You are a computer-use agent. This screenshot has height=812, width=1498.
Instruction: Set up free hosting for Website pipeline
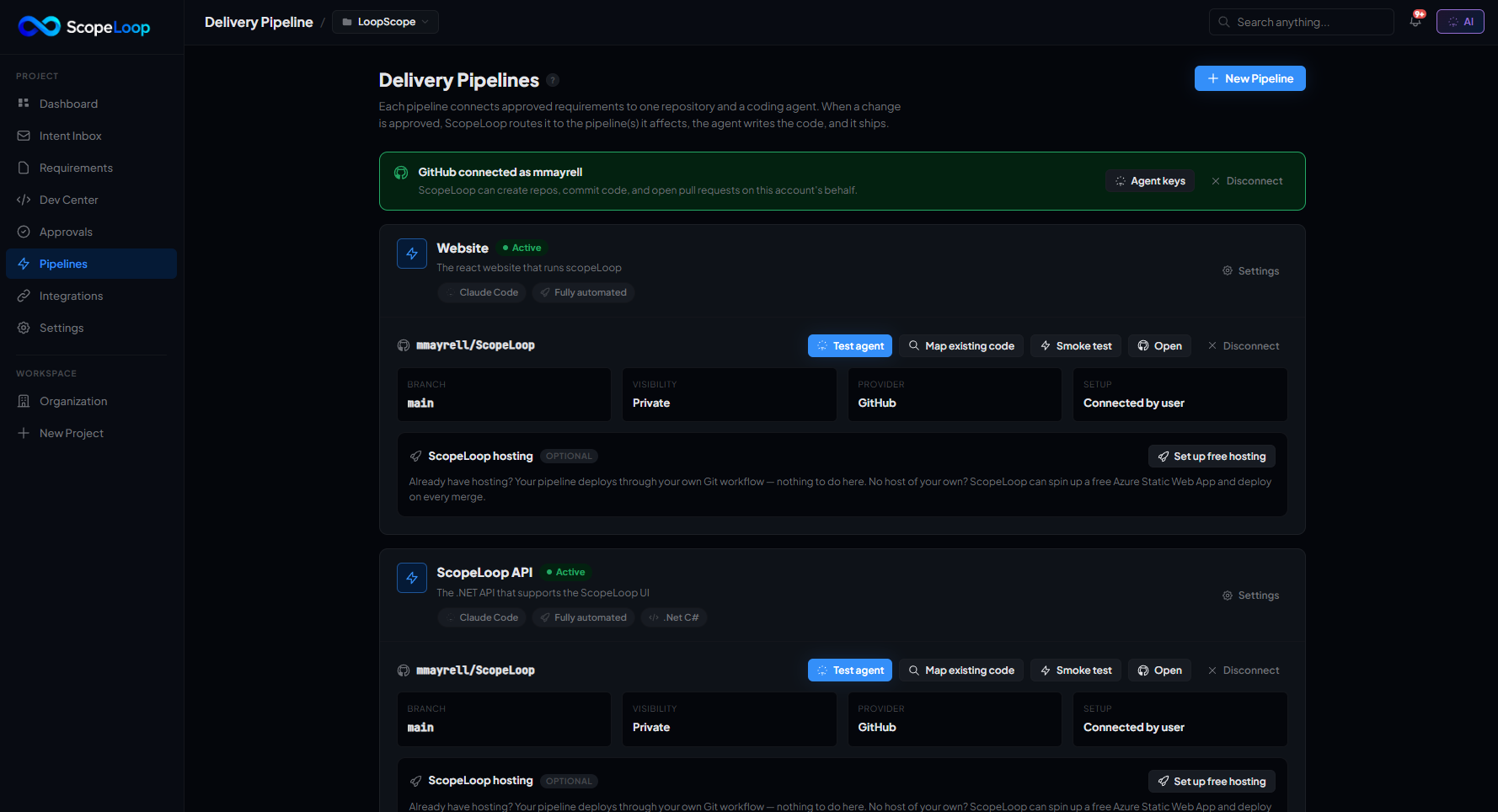1212,457
